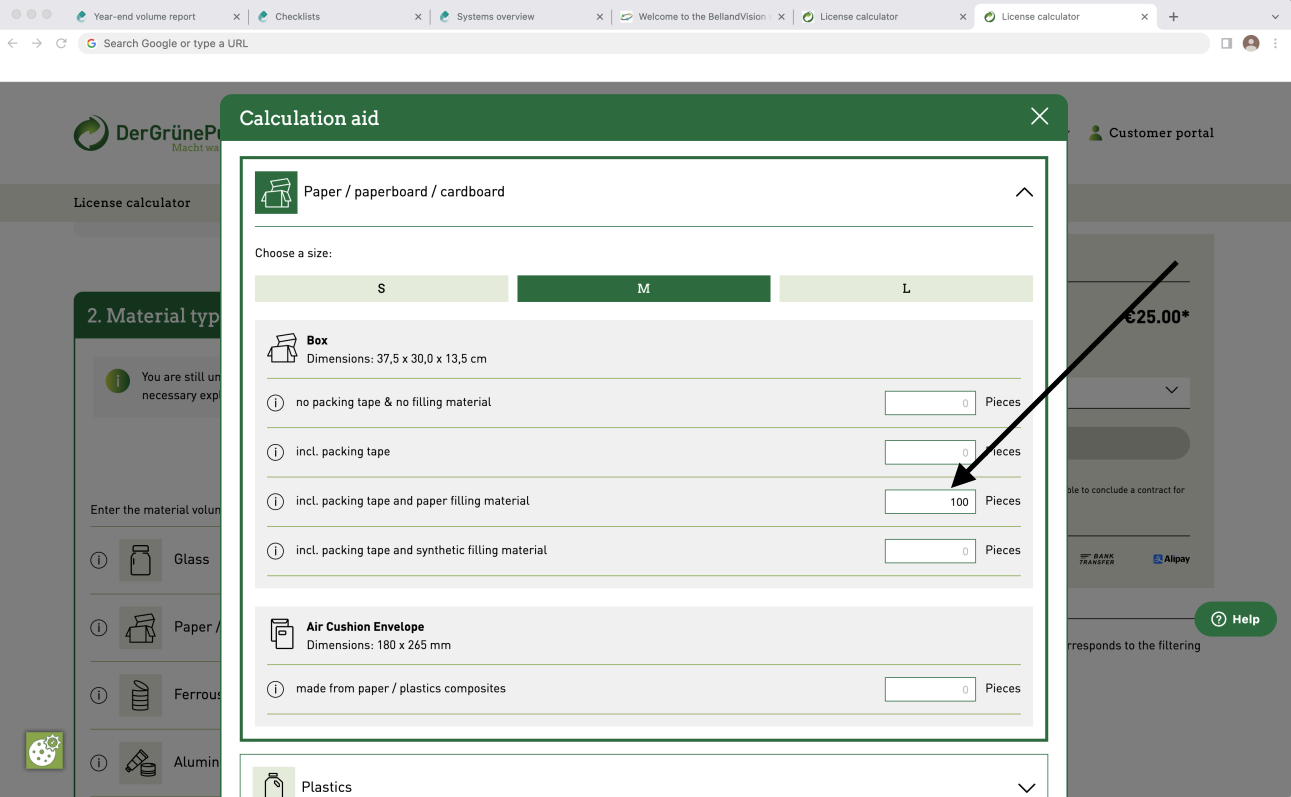
Task: Click info icon for paper filling material row
Action: click(275, 501)
